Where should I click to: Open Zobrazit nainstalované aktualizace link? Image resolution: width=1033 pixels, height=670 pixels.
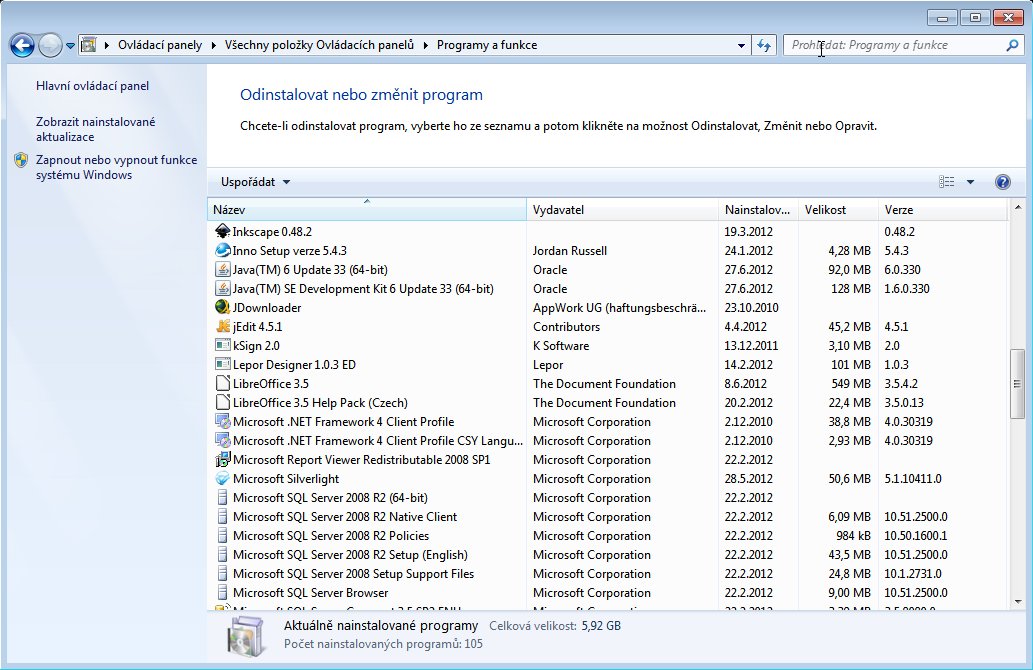(x=96, y=129)
